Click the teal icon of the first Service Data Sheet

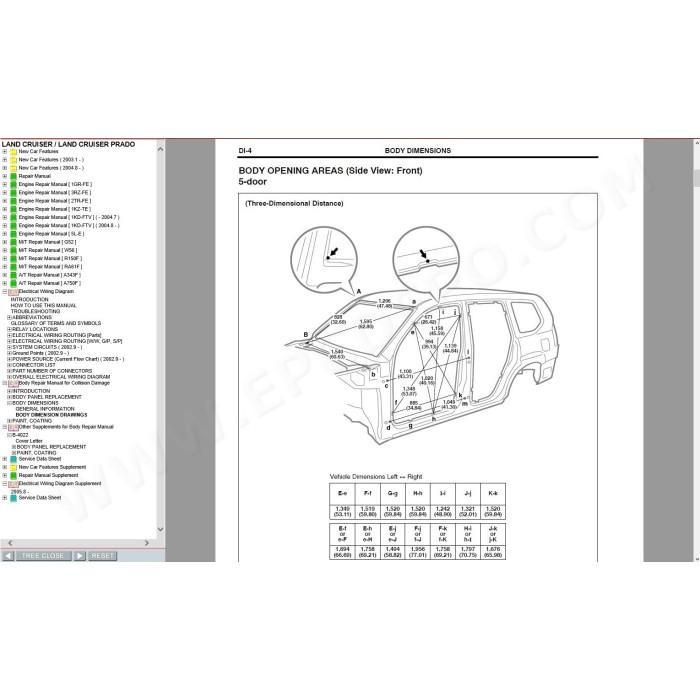[13, 459]
